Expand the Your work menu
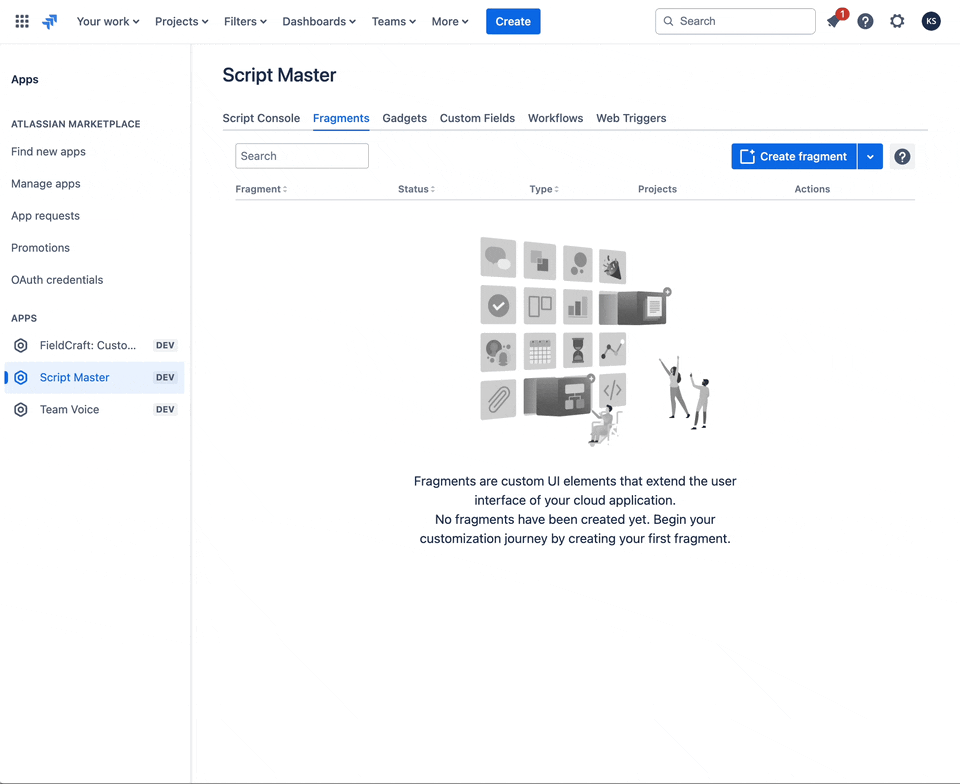This screenshot has width=960, height=784. [108, 21]
